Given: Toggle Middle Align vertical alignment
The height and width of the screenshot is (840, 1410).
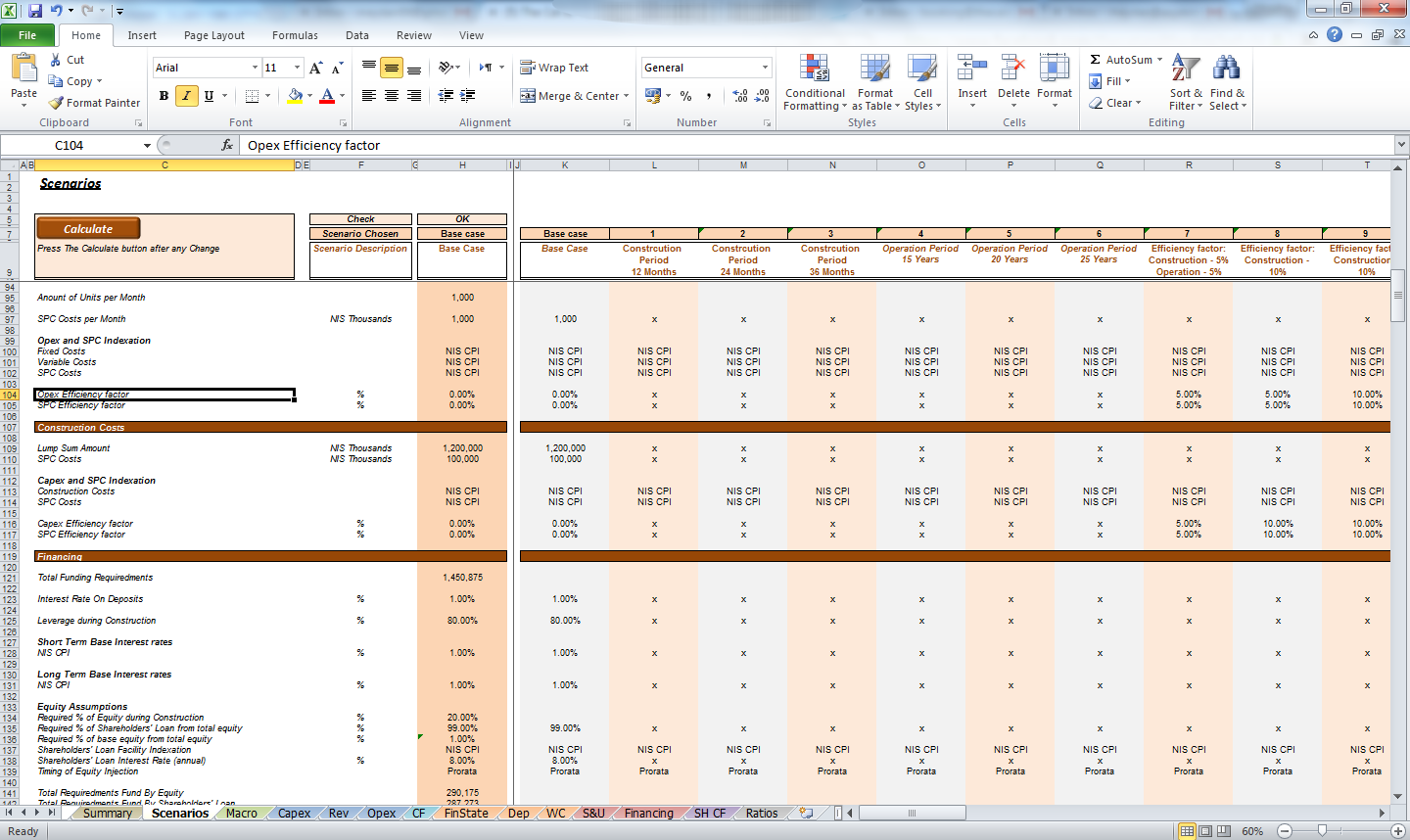Looking at the screenshot, I should [392, 68].
